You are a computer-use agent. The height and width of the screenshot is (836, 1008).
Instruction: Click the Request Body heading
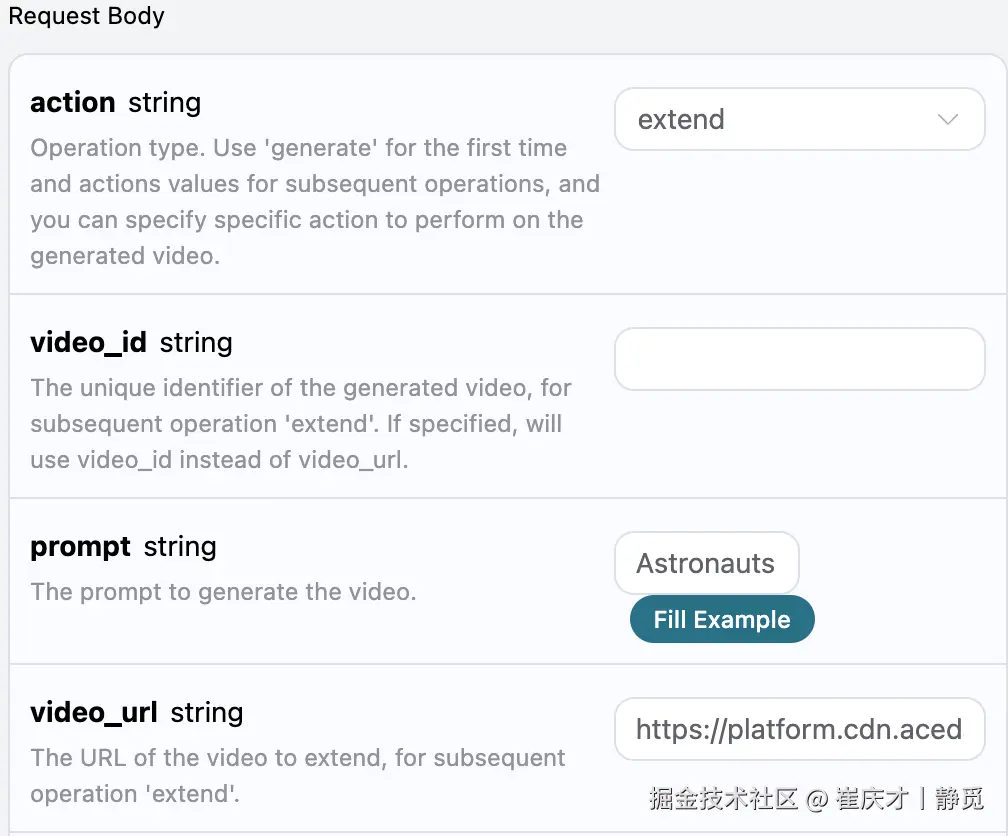(x=87, y=17)
